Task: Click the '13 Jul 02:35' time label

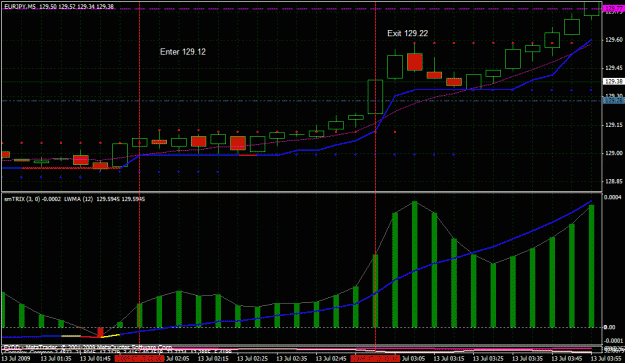Action: (x=292, y=359)
